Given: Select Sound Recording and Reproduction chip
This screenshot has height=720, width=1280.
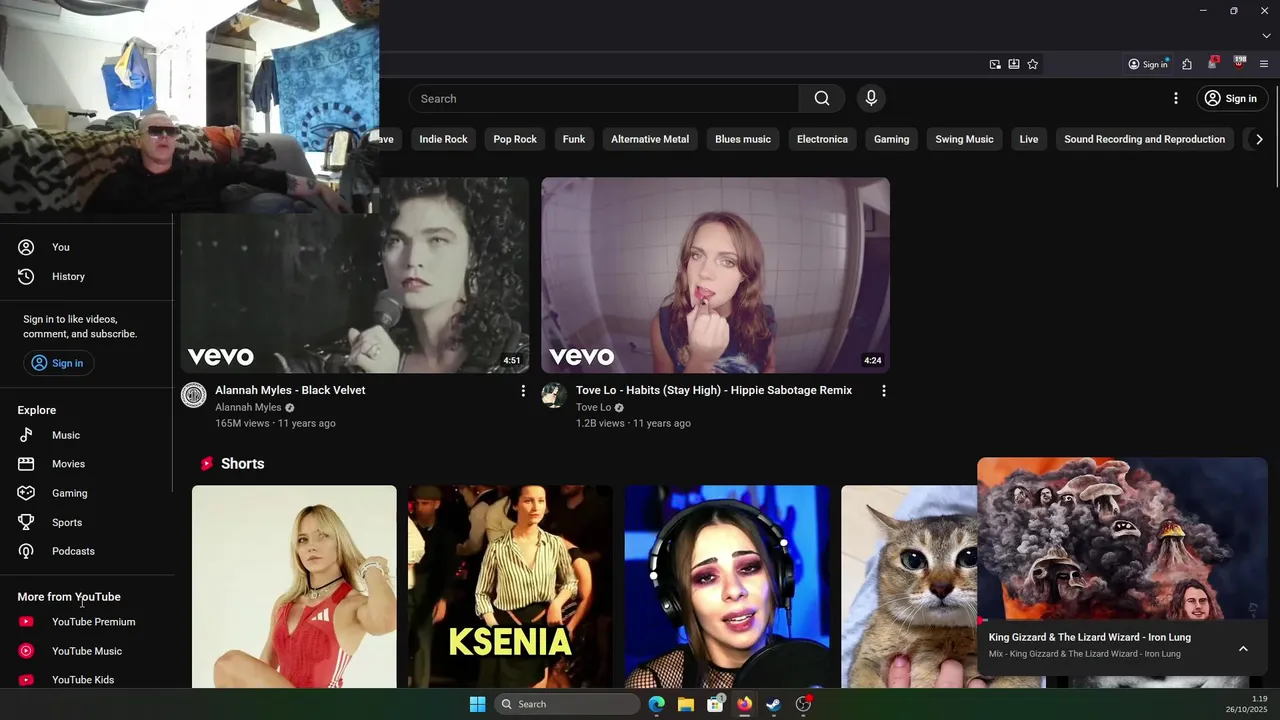Looking at the screenshot, I should (x=1144, y=139).
